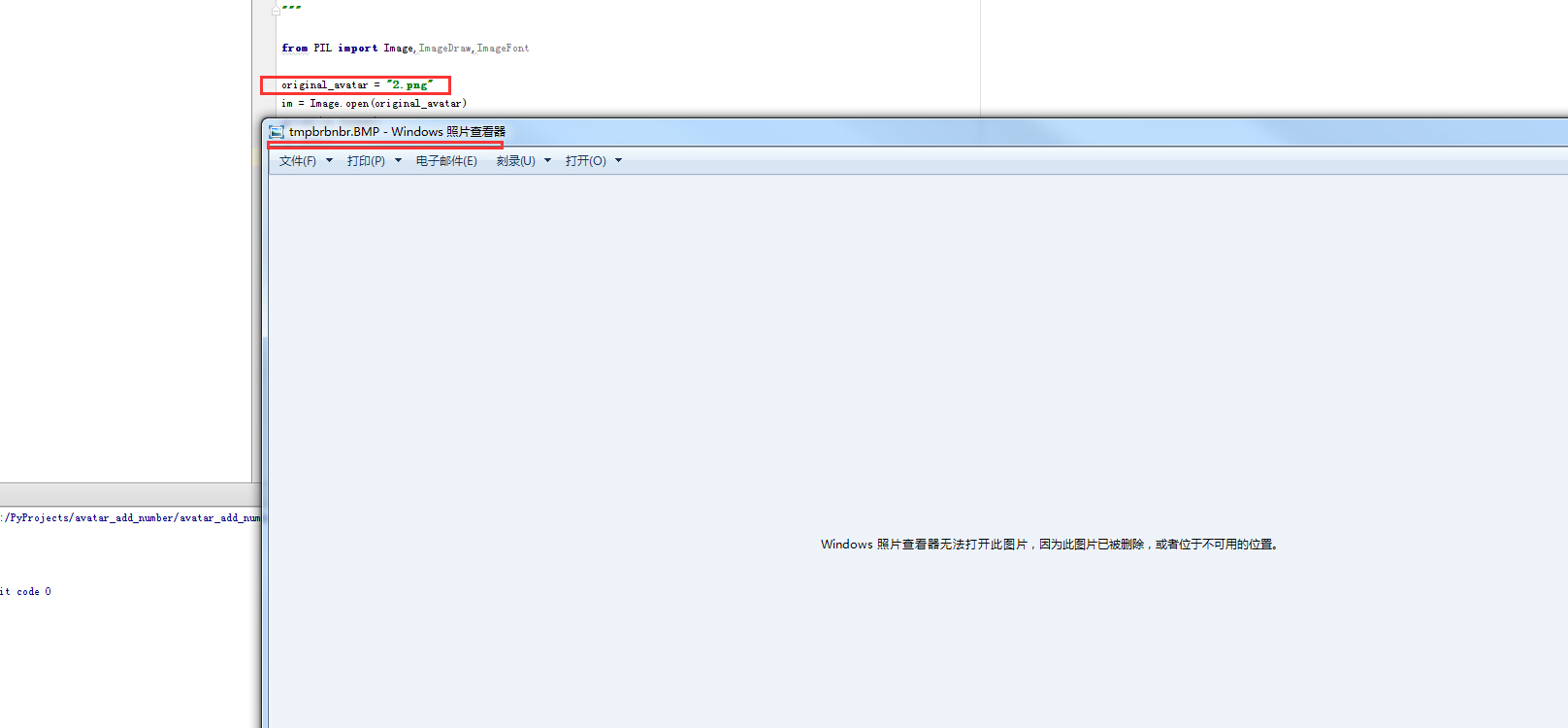Viewport: 1568px width, 728px height.
Task: Expand the dropdown arrow beside 文件(F)
Action: [329, 161]
